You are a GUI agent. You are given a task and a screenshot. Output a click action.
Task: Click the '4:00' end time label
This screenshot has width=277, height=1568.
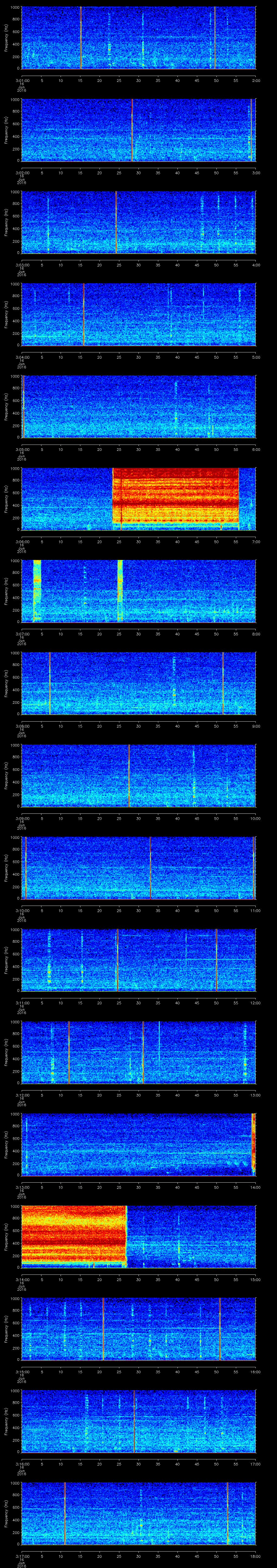coord(256,264)
